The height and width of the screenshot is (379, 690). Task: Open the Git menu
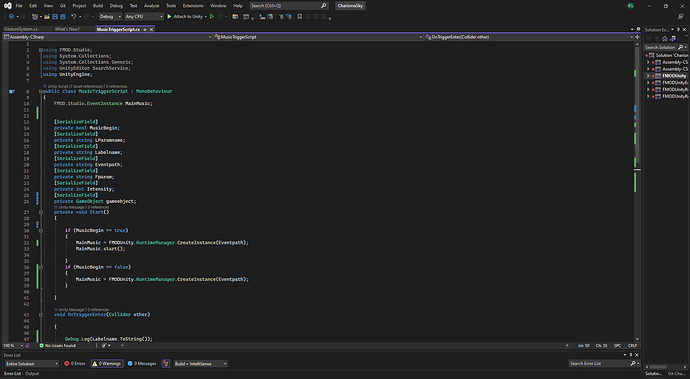[x=62, y=6]
